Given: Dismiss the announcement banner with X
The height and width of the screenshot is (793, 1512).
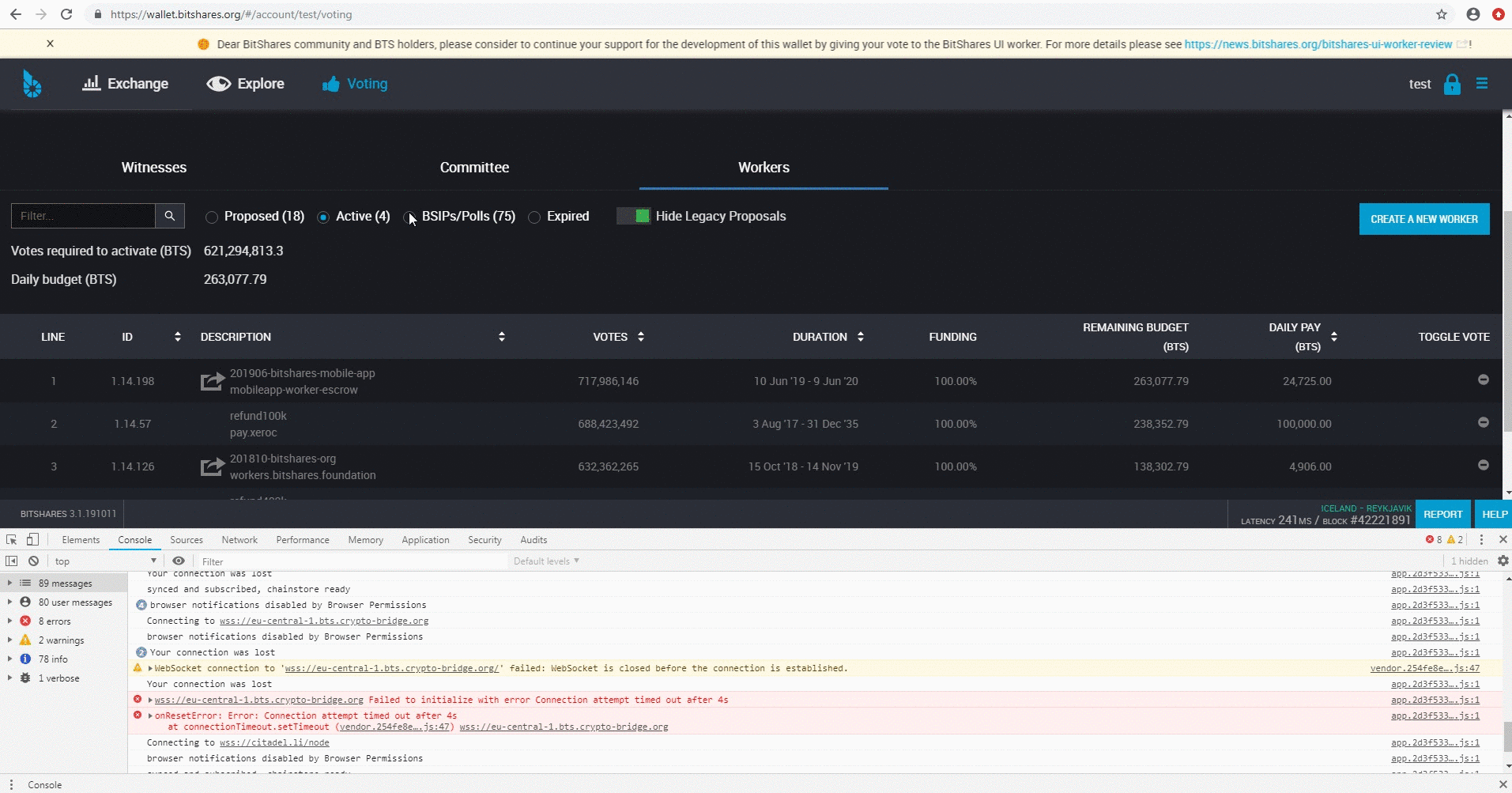Looking at the screenshot, I should (x=50, y=43).
